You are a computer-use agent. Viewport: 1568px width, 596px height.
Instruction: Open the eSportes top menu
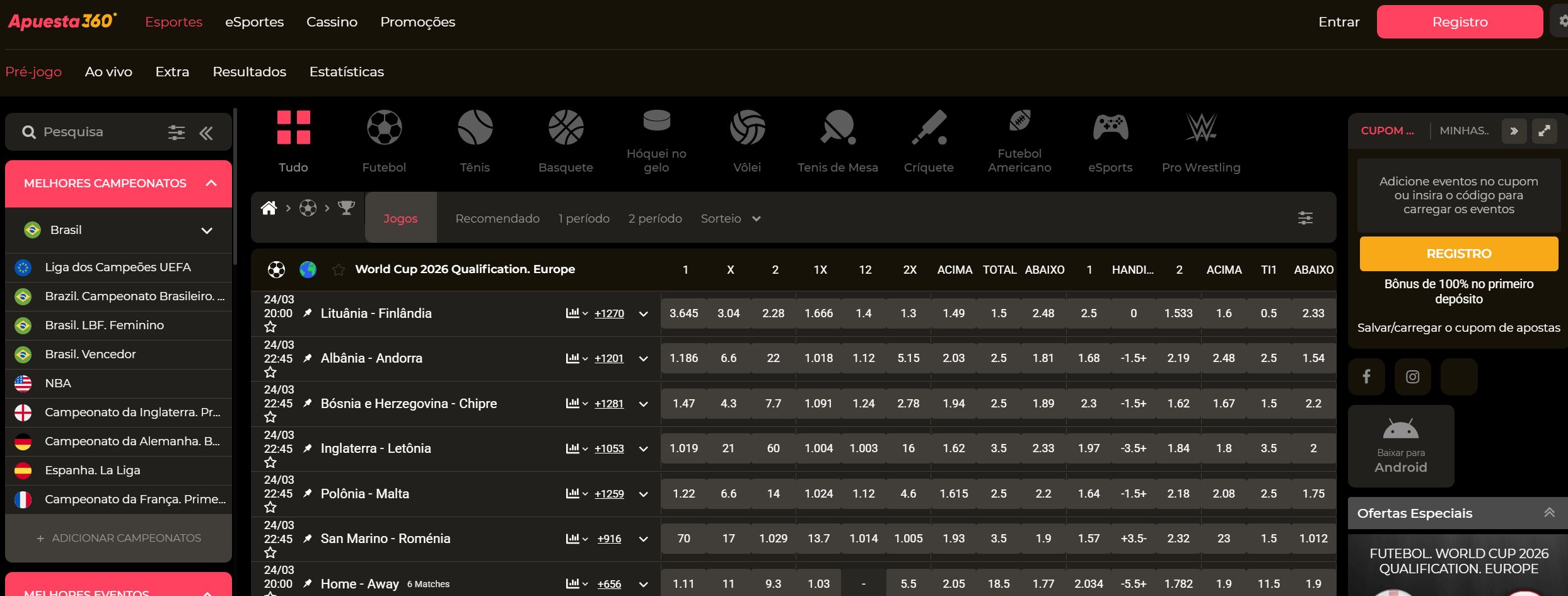point(254,22)
